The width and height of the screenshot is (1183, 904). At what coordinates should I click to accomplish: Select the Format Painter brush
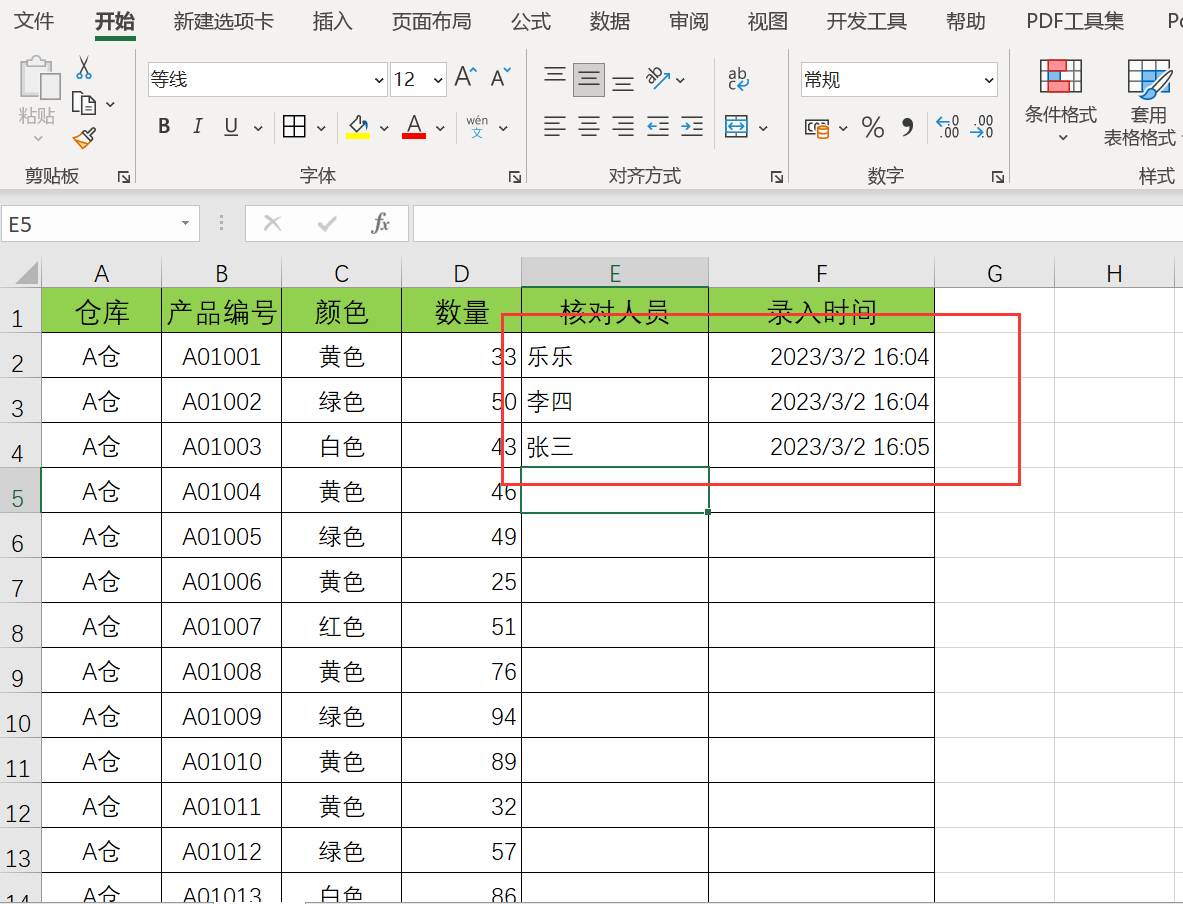(x=84, y=138)
